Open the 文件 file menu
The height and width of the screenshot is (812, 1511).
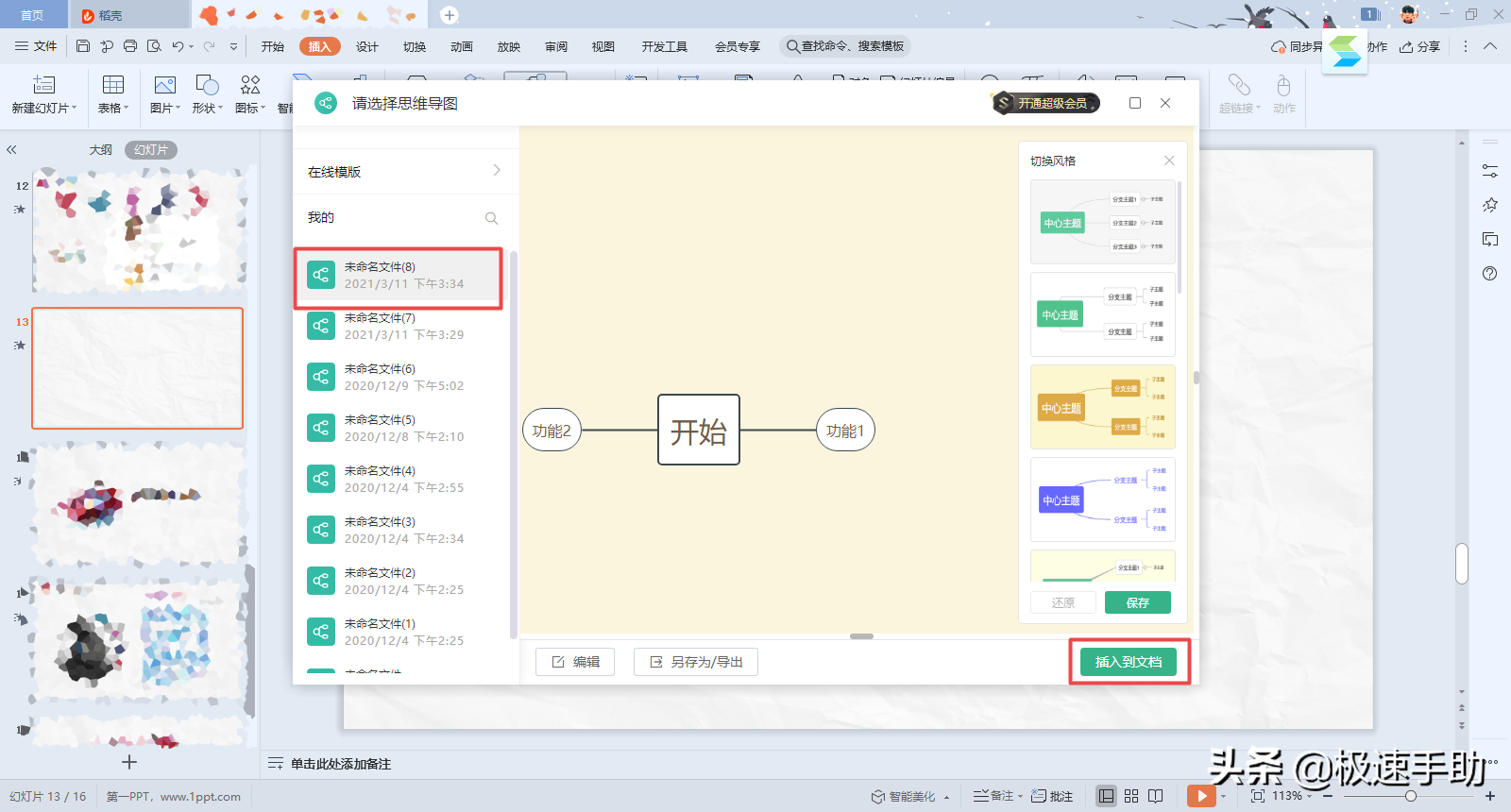tap(36, 46)
